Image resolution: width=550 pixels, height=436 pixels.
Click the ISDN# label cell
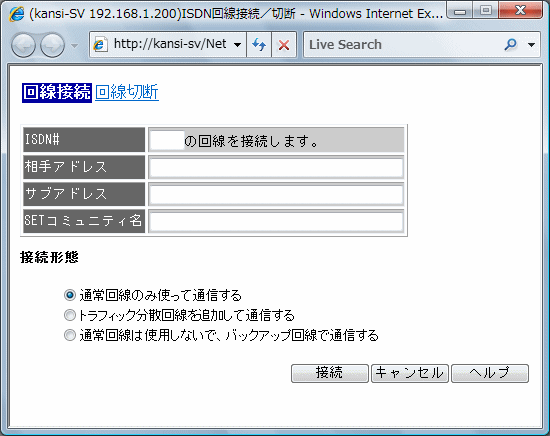(84, 140)
